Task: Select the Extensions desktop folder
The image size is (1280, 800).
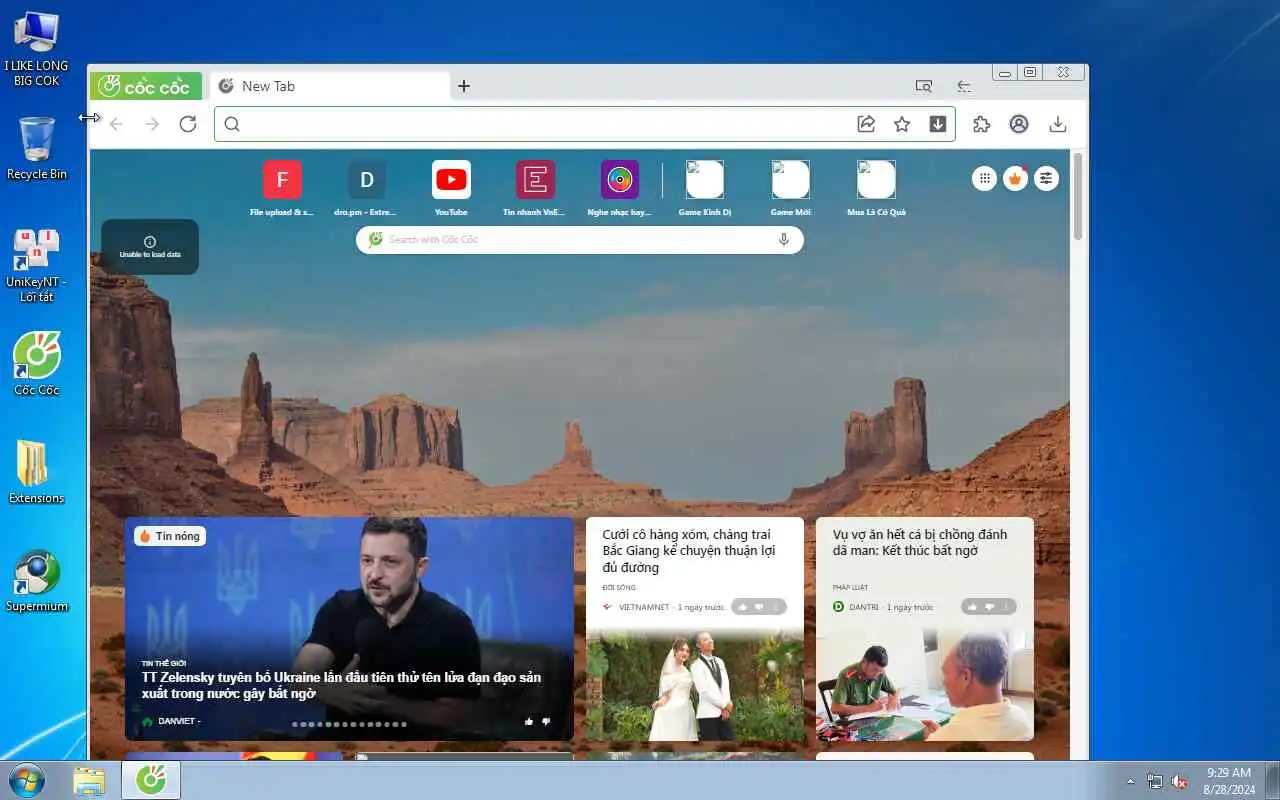Action: (37, 471)
